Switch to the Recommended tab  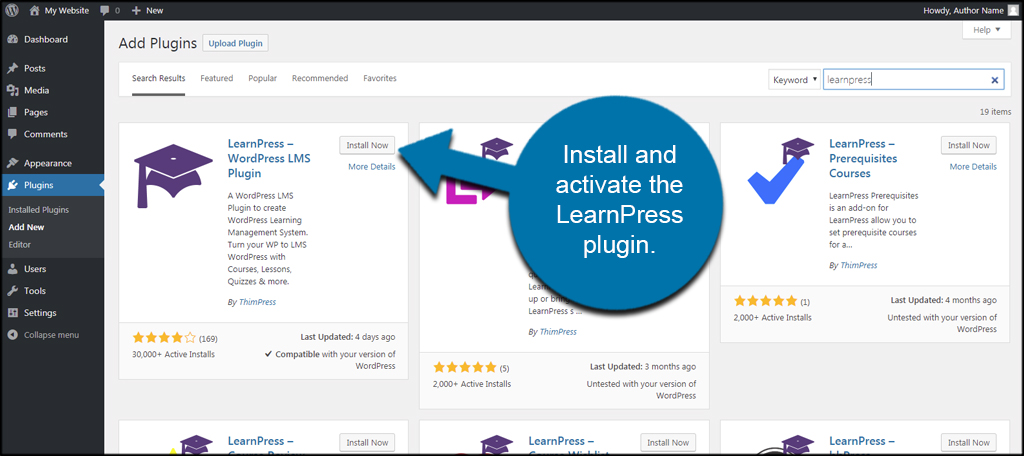point(320,78)
